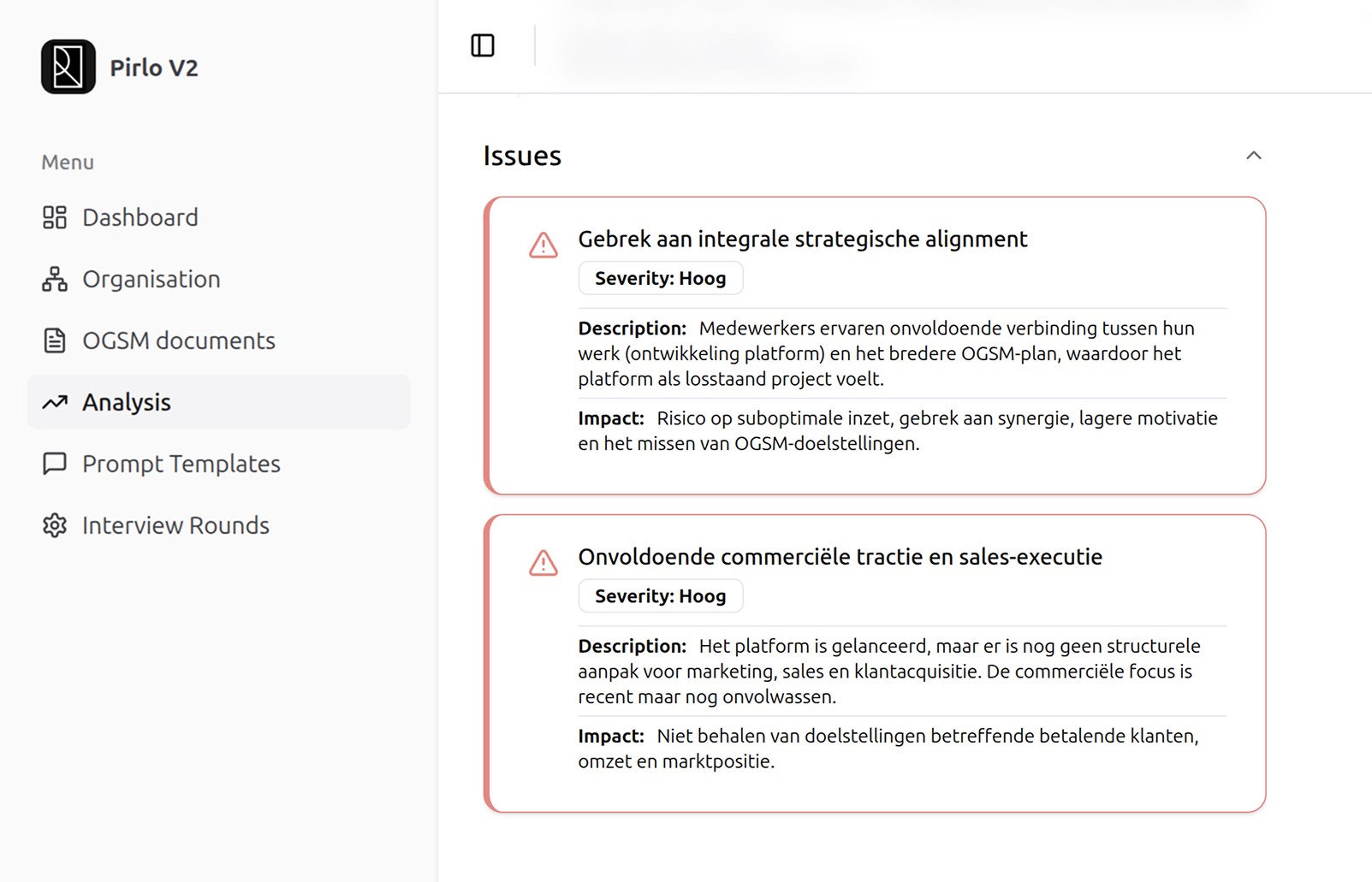Open the Dashboard menu entry
1372x882 pixels.
click(x=139, y=217)
